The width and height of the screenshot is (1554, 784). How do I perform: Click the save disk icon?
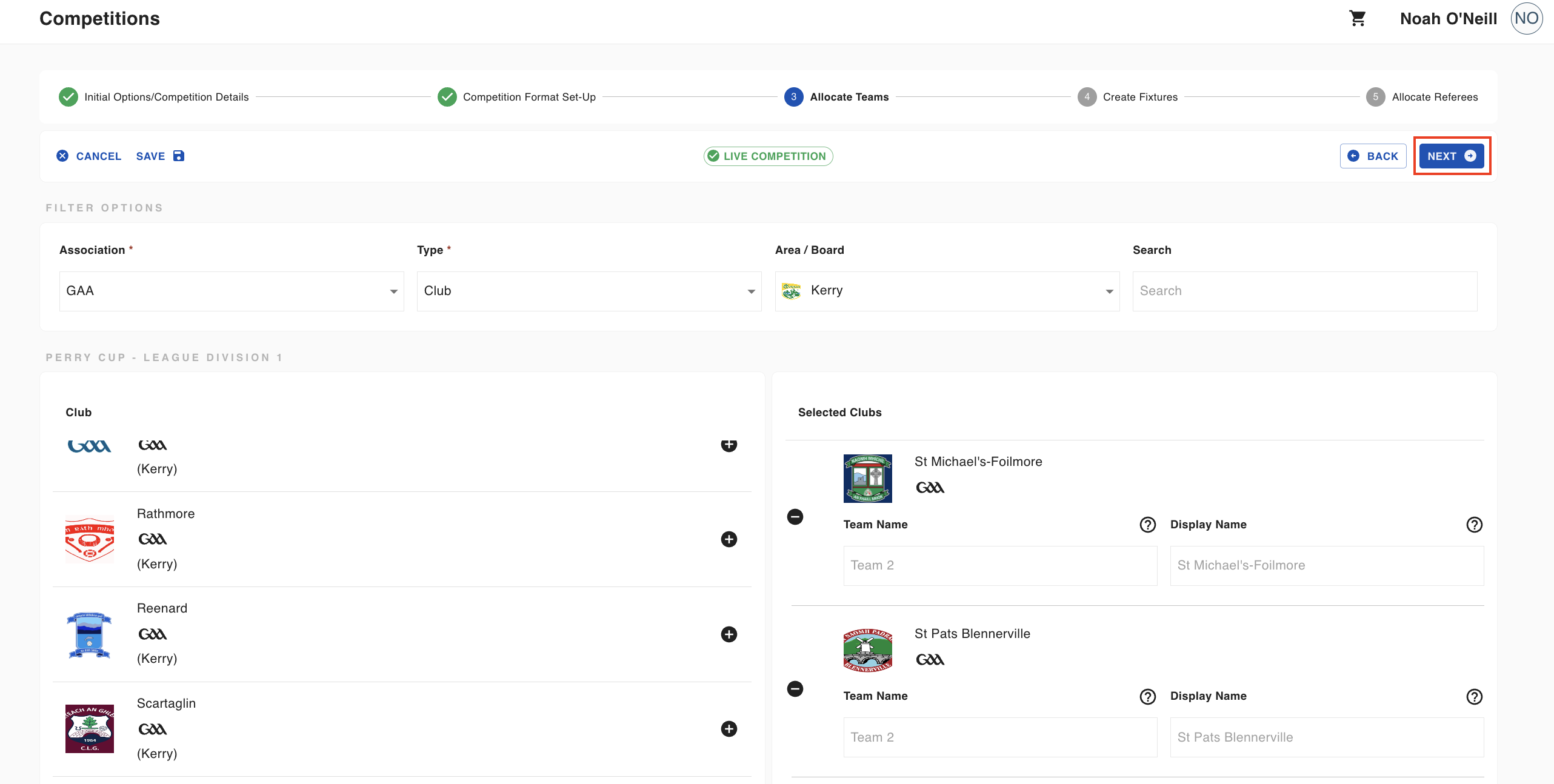point(179,156)
